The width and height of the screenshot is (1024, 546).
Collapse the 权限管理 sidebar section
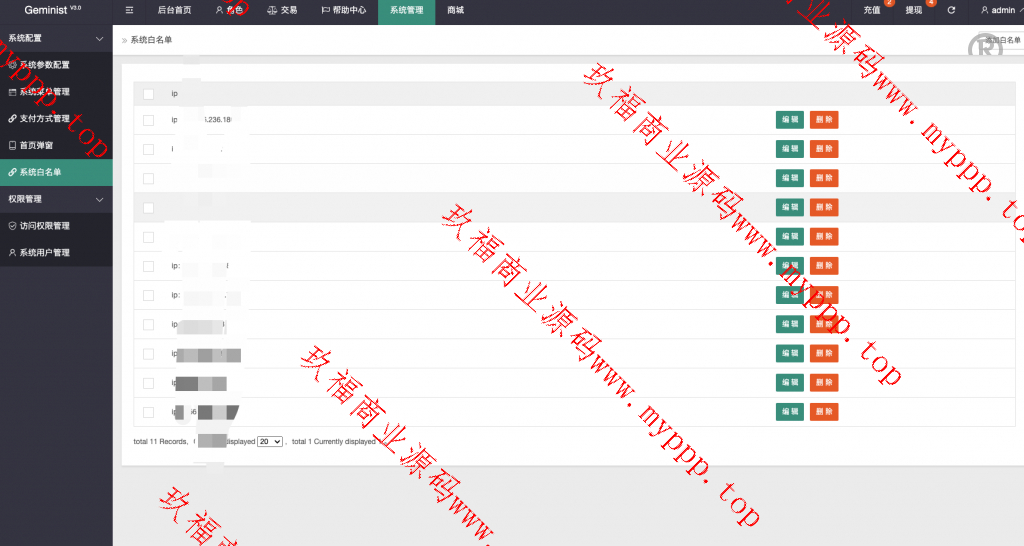click(x=98, y=199)
